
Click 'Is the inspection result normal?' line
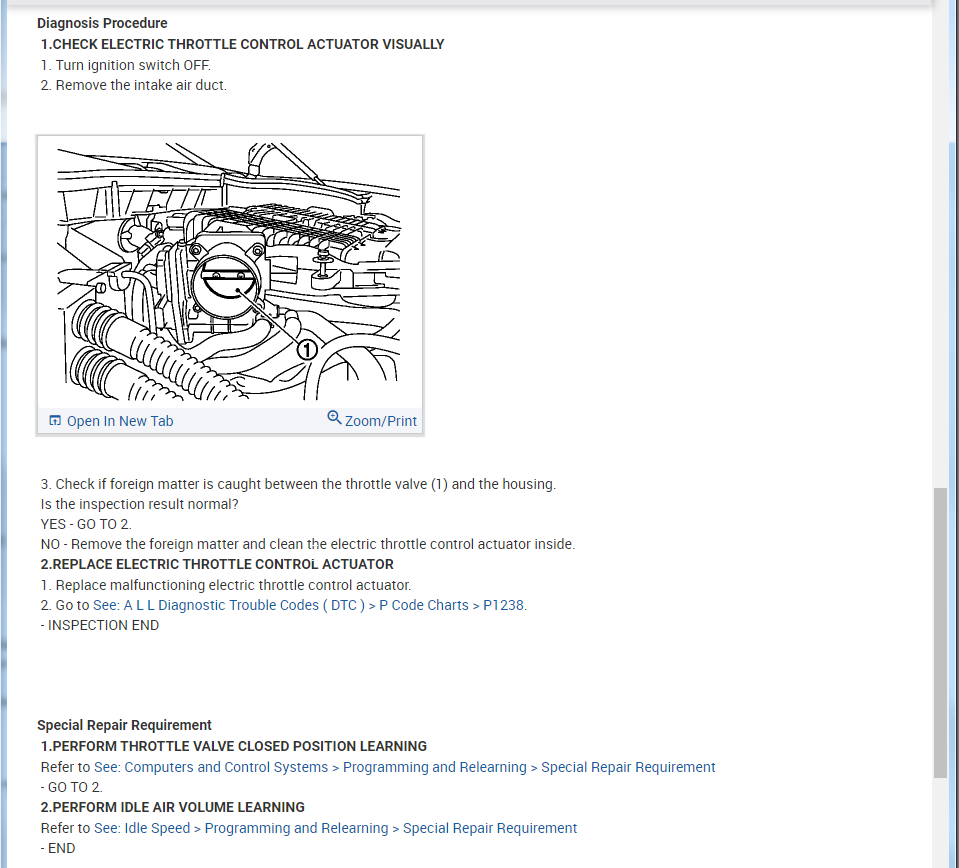(139, 504)
